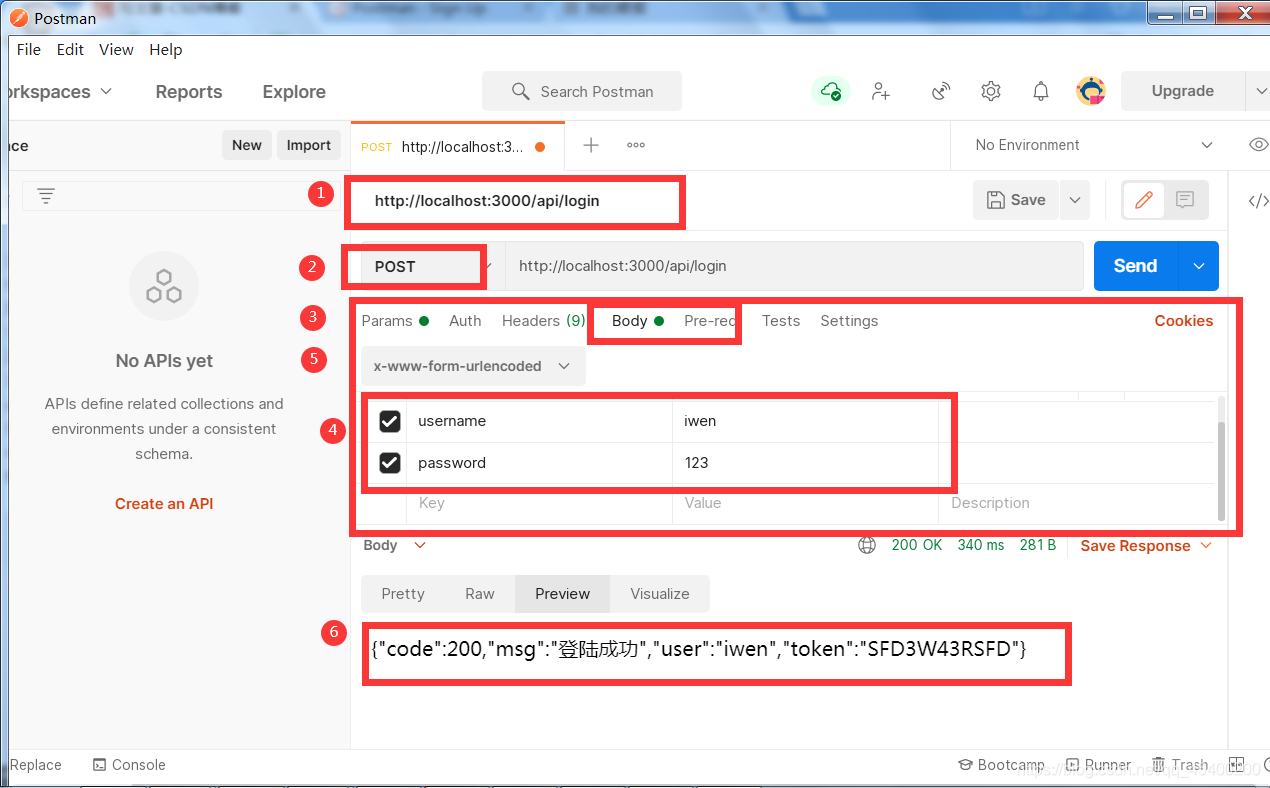This screenshot has height=788, width=1270.
Task: Click the Import button
Action: [x=309, y=145]
